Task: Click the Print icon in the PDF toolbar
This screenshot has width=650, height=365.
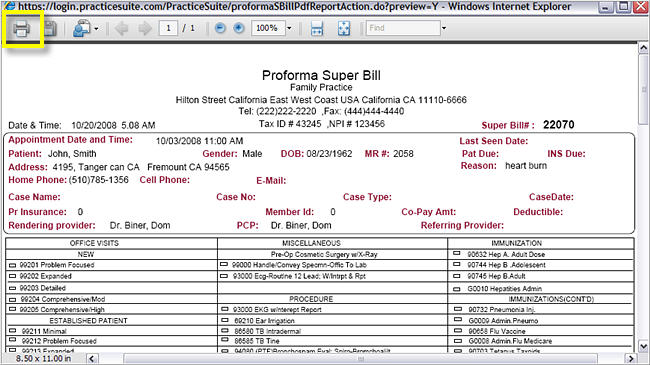Action: (x=21, y=29)
